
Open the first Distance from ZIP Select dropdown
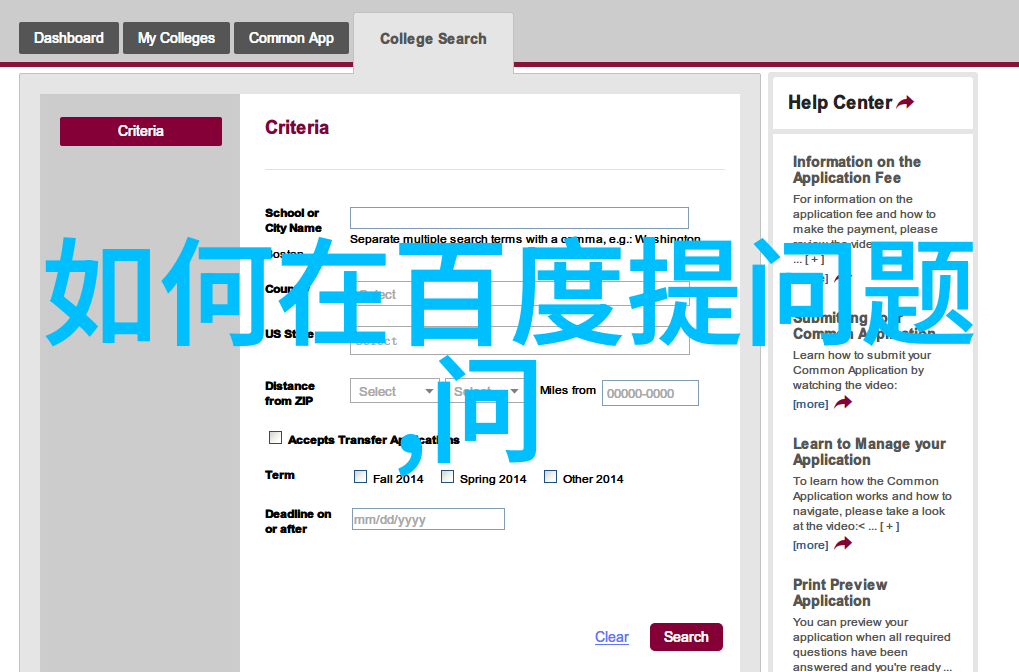[x=394, y=391]
